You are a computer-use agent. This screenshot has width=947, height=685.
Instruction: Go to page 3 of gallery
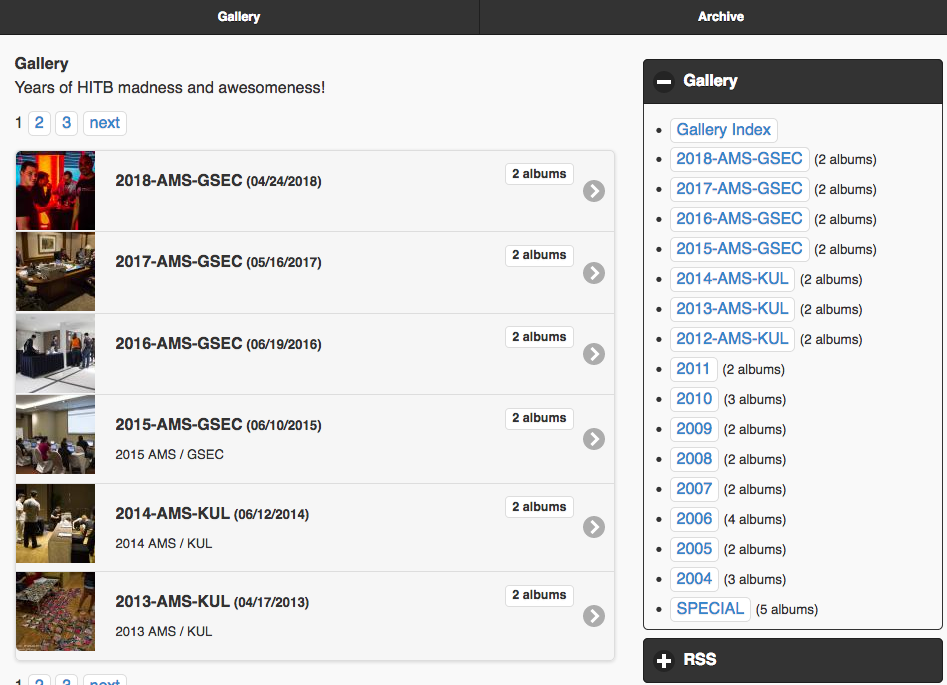pos(66,123)
